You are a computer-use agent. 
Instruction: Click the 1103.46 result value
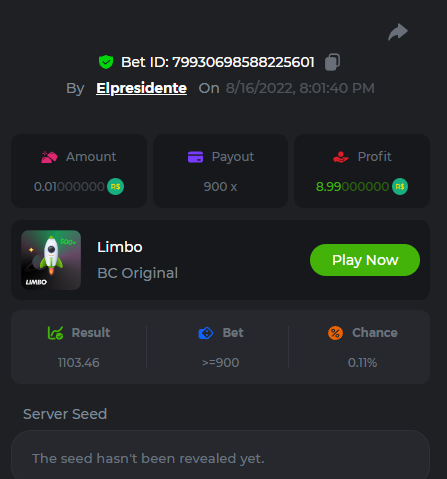click(79, 363)
